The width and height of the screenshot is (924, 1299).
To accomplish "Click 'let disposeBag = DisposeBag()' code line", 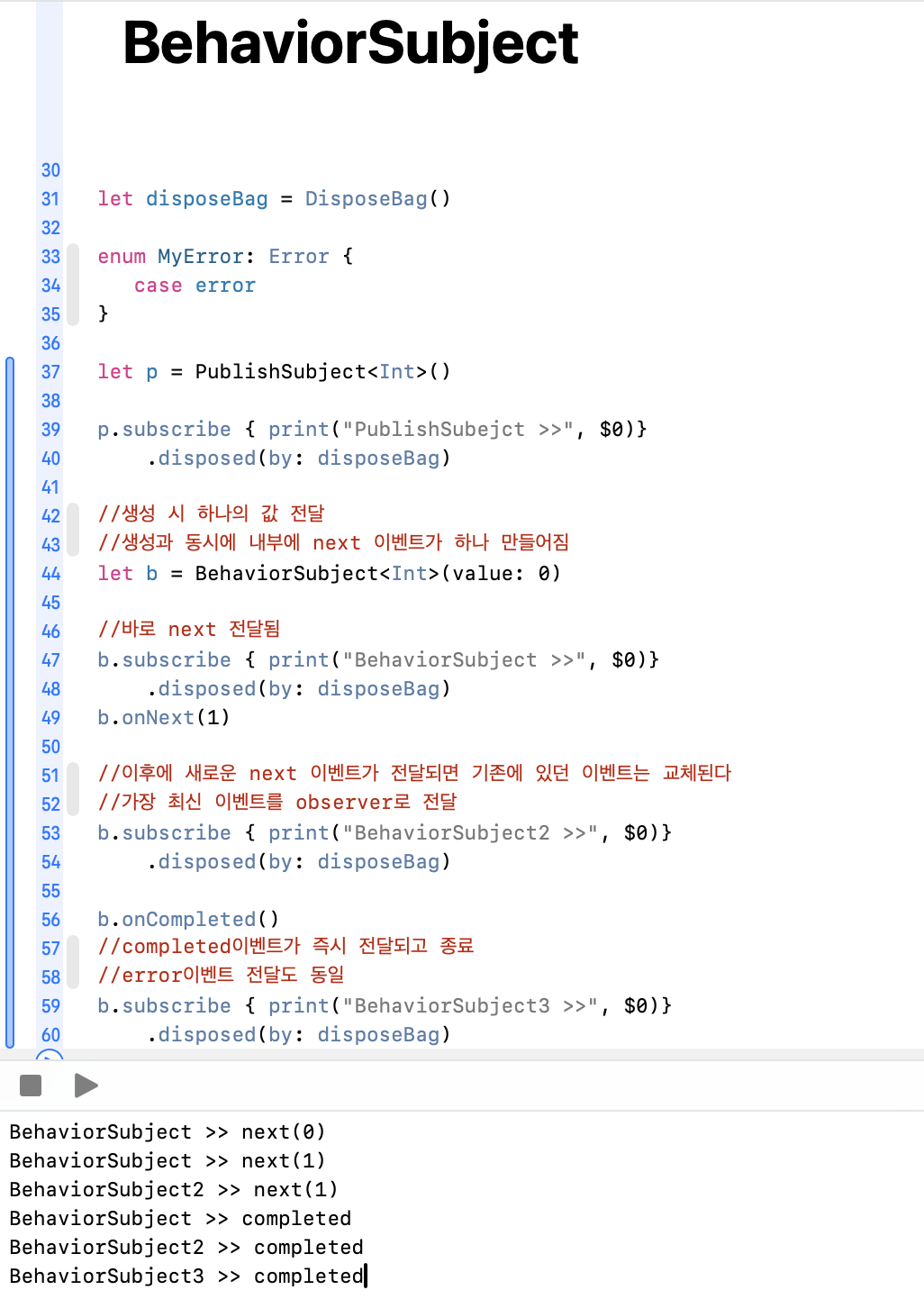I will [274, 199].
